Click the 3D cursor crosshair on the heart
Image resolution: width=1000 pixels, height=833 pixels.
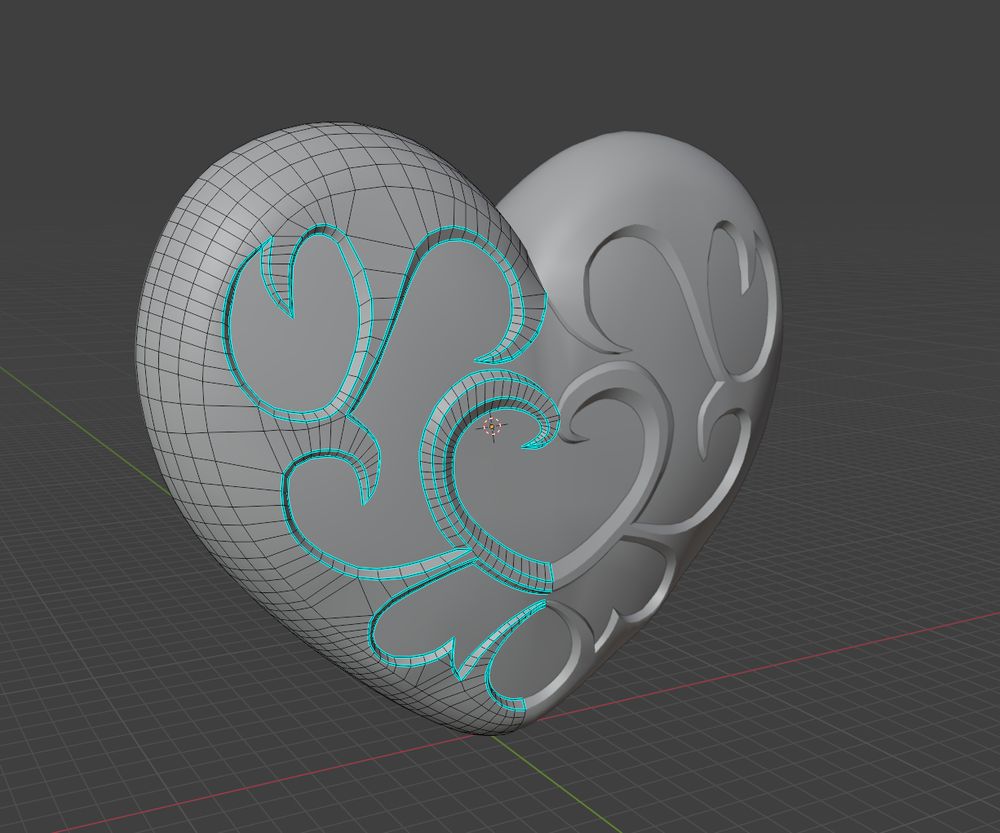coord(492,427)
